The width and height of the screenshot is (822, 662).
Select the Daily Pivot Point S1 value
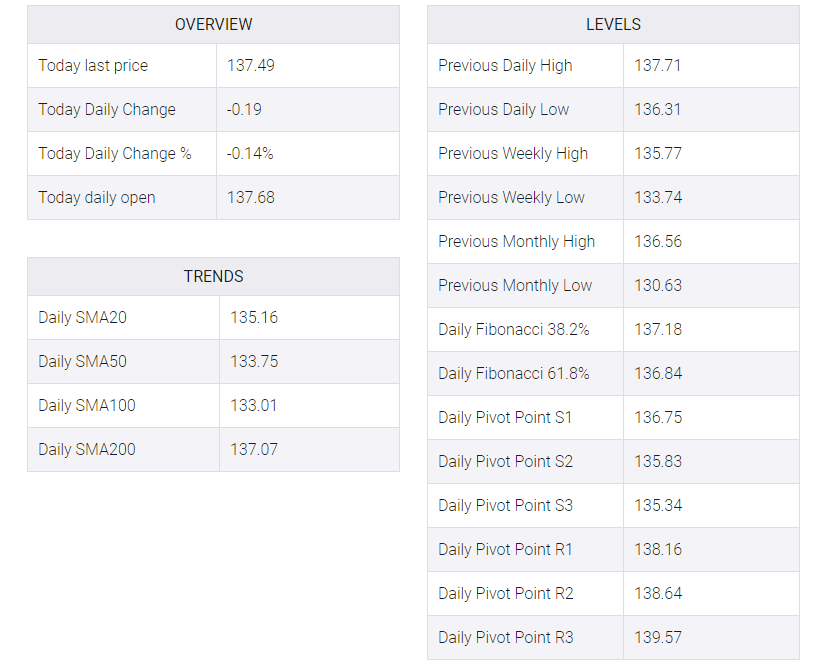658,418
